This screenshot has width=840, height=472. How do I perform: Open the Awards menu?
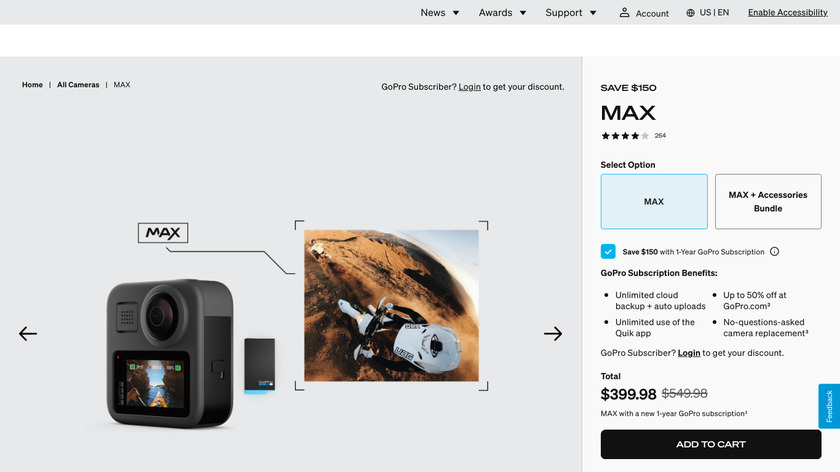pyautogui.click(x=495, y=12)
